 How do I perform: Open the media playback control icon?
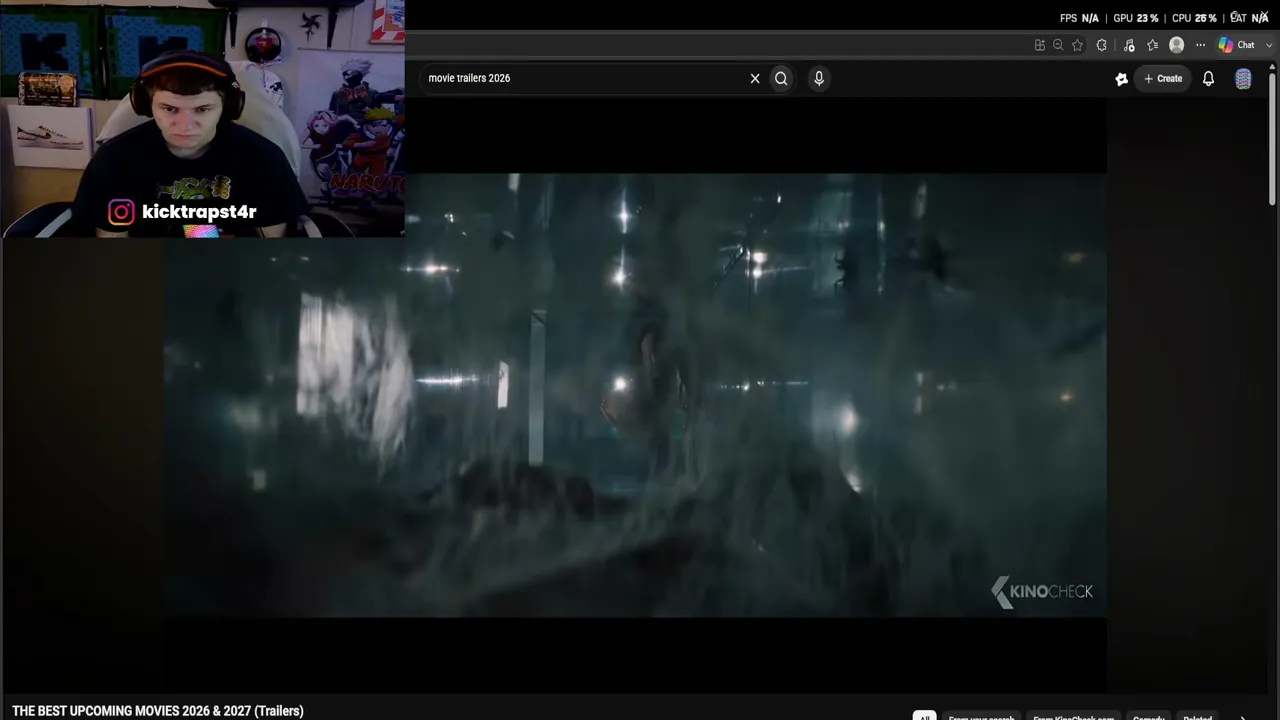click(1129, 45)
